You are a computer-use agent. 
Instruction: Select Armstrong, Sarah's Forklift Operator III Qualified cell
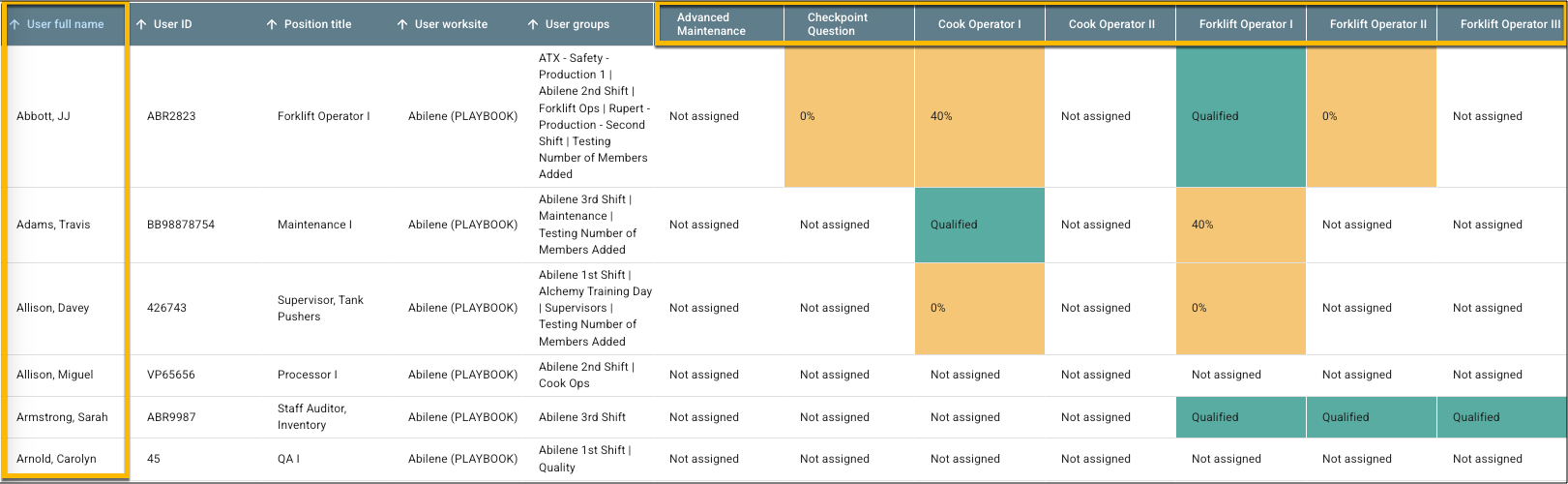pyautogui.click(x=1501, y=417)
